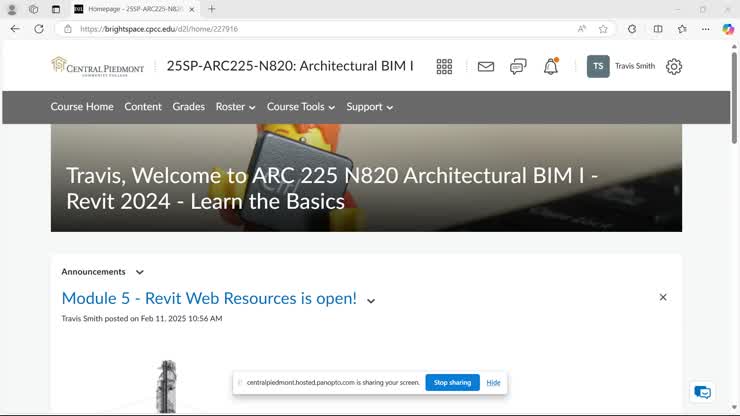
Task: Open subscription alerts chat bubbles icon
Action: point(518,67)
